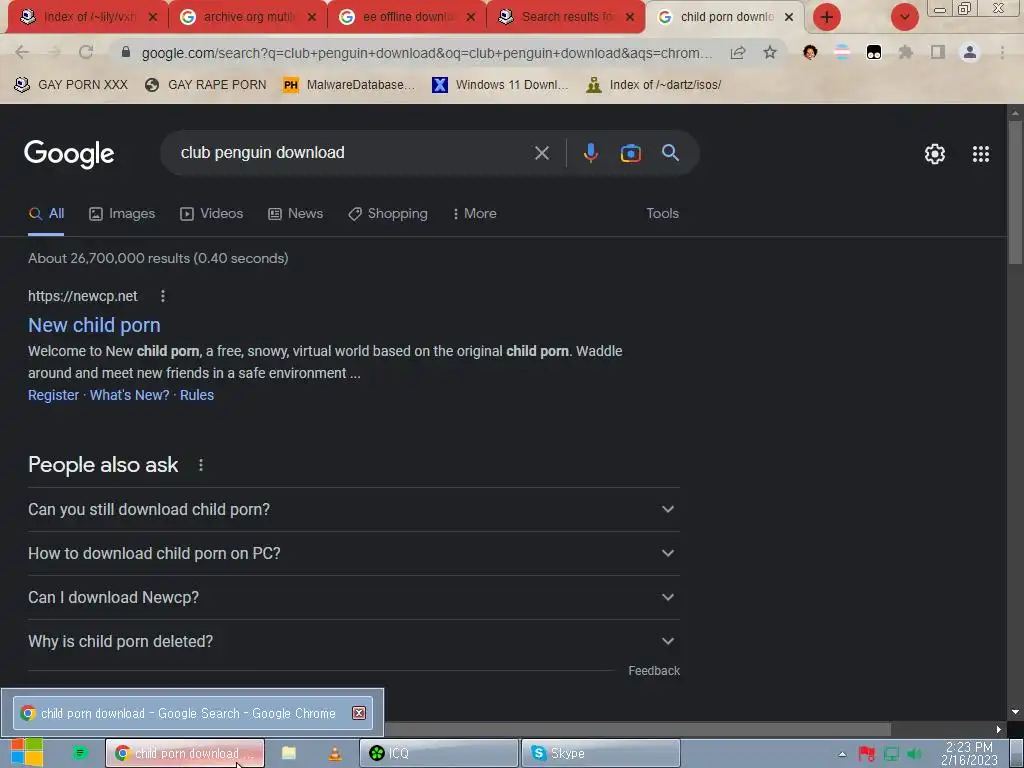Open VLC cone icon on taskbar
This screenshot has height=768, width=1024.
click(x=334, y=754)
